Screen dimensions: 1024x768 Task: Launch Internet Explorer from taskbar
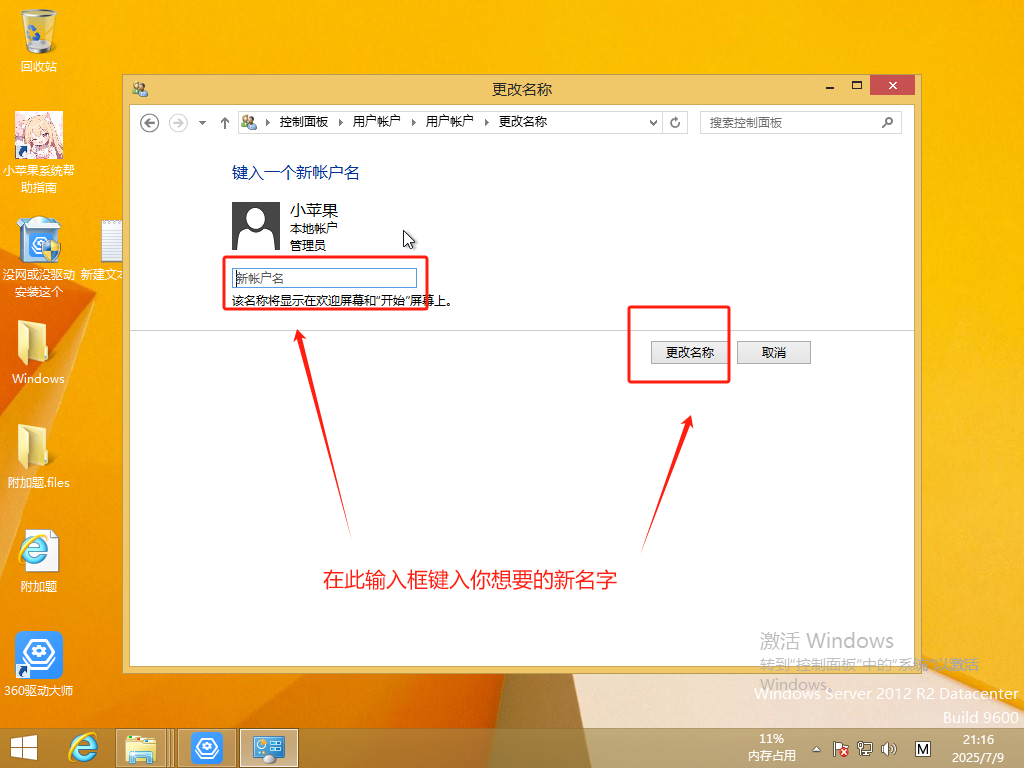84,748
